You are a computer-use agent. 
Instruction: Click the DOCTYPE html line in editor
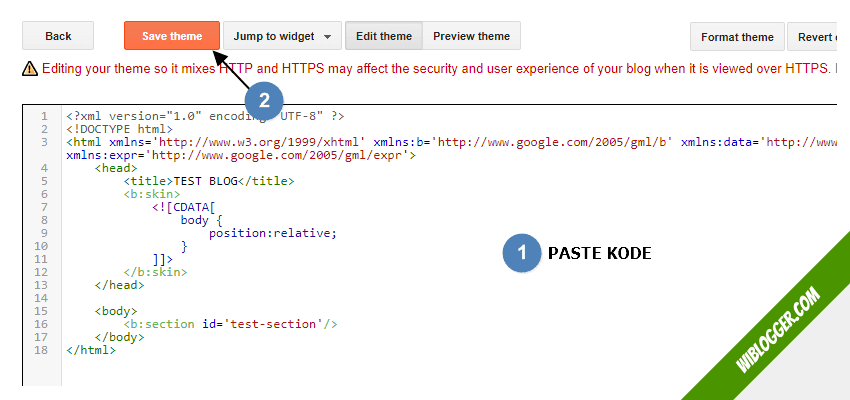pyautogui.click(x=119, y=129)
